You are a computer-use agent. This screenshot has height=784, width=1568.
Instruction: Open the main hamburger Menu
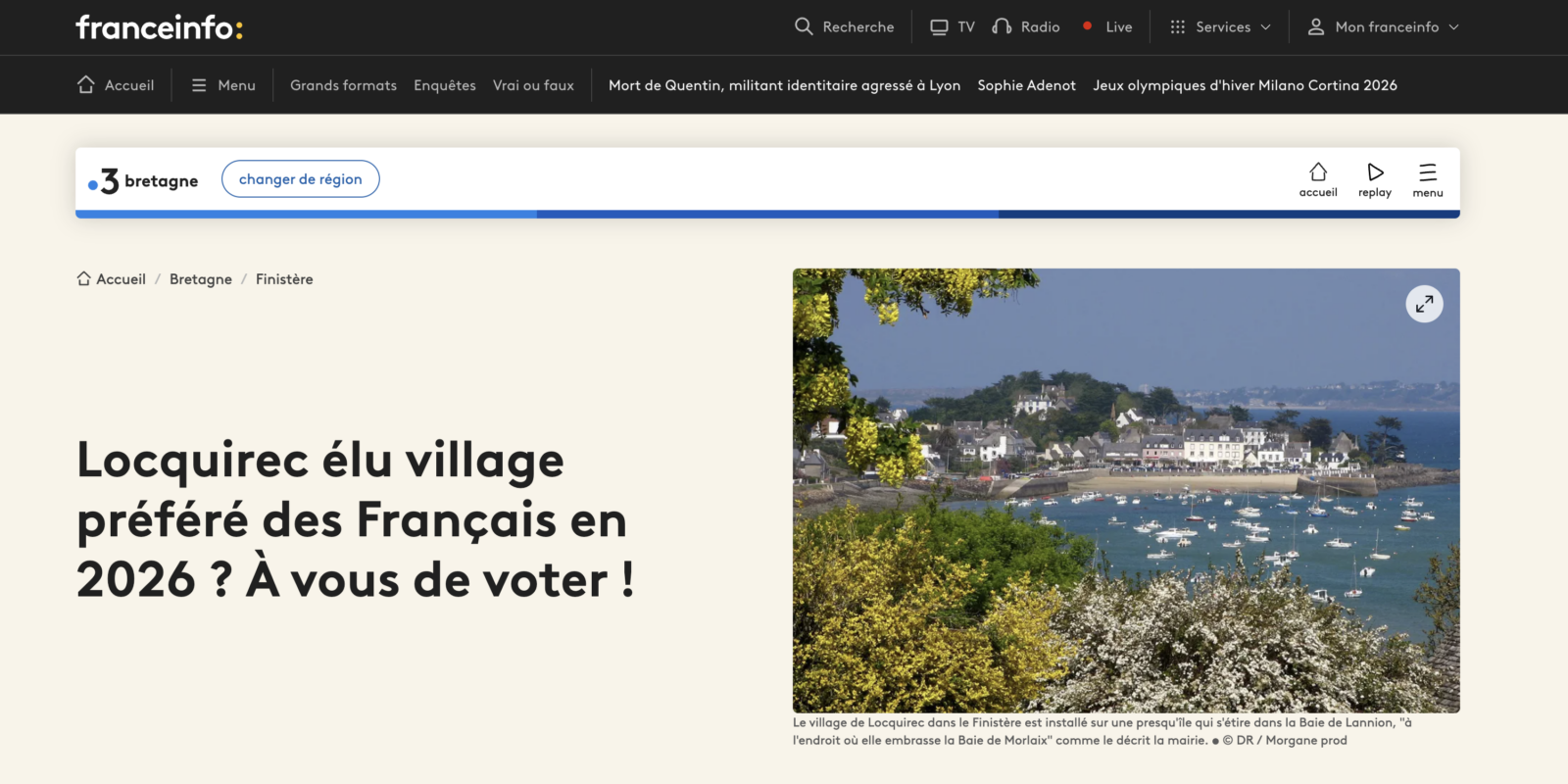coord(223,85)
